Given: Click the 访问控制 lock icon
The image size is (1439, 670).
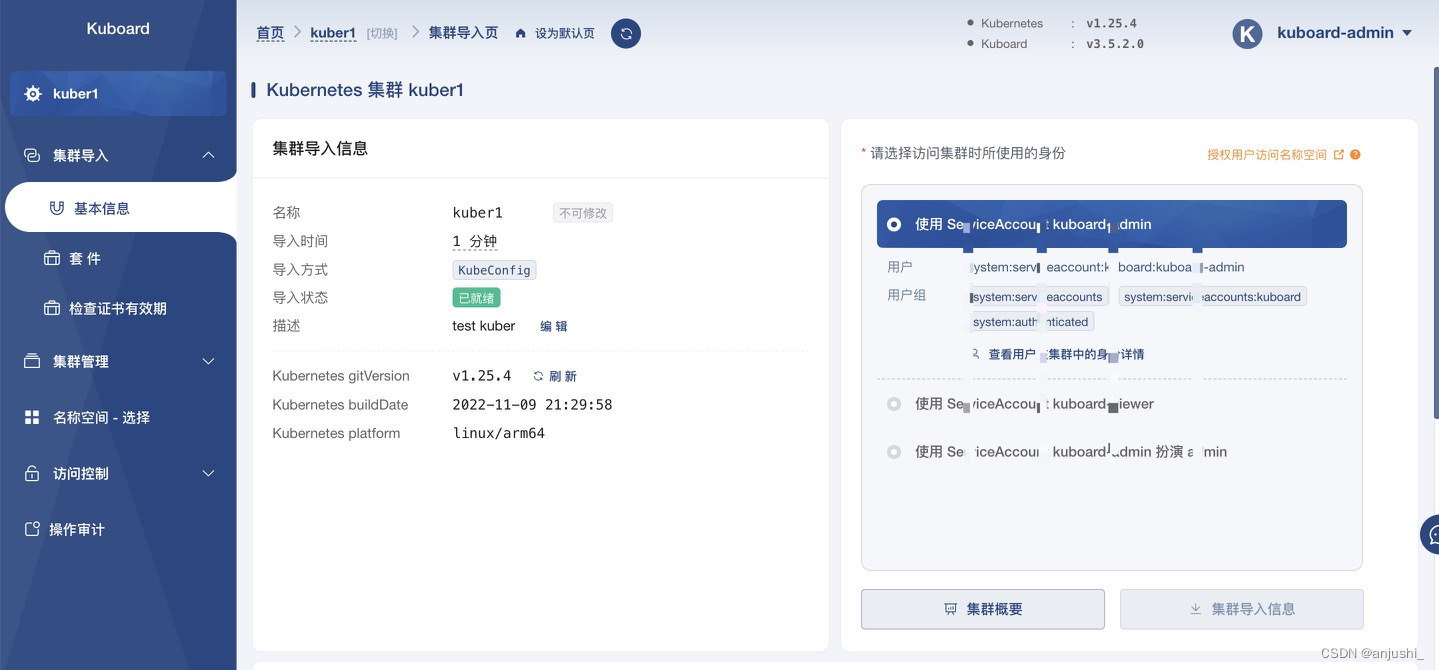Looking at the screenshot, I should (x=32, y=473).
